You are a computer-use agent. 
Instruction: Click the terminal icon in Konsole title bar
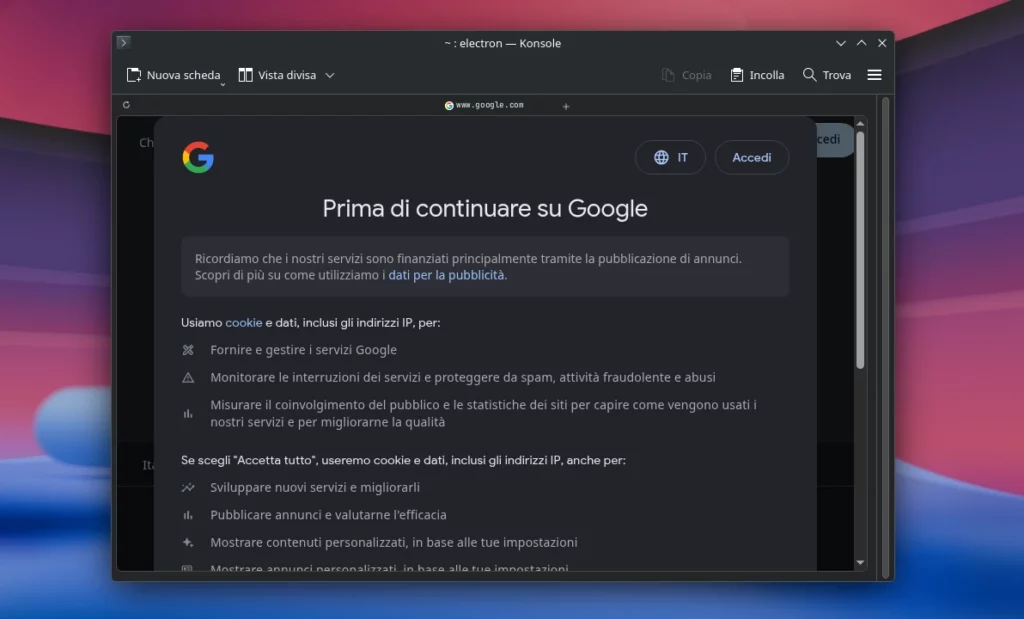123,42
